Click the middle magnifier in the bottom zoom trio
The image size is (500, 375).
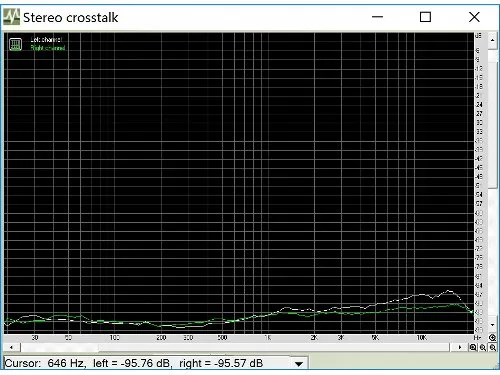[x=483, y=347]
